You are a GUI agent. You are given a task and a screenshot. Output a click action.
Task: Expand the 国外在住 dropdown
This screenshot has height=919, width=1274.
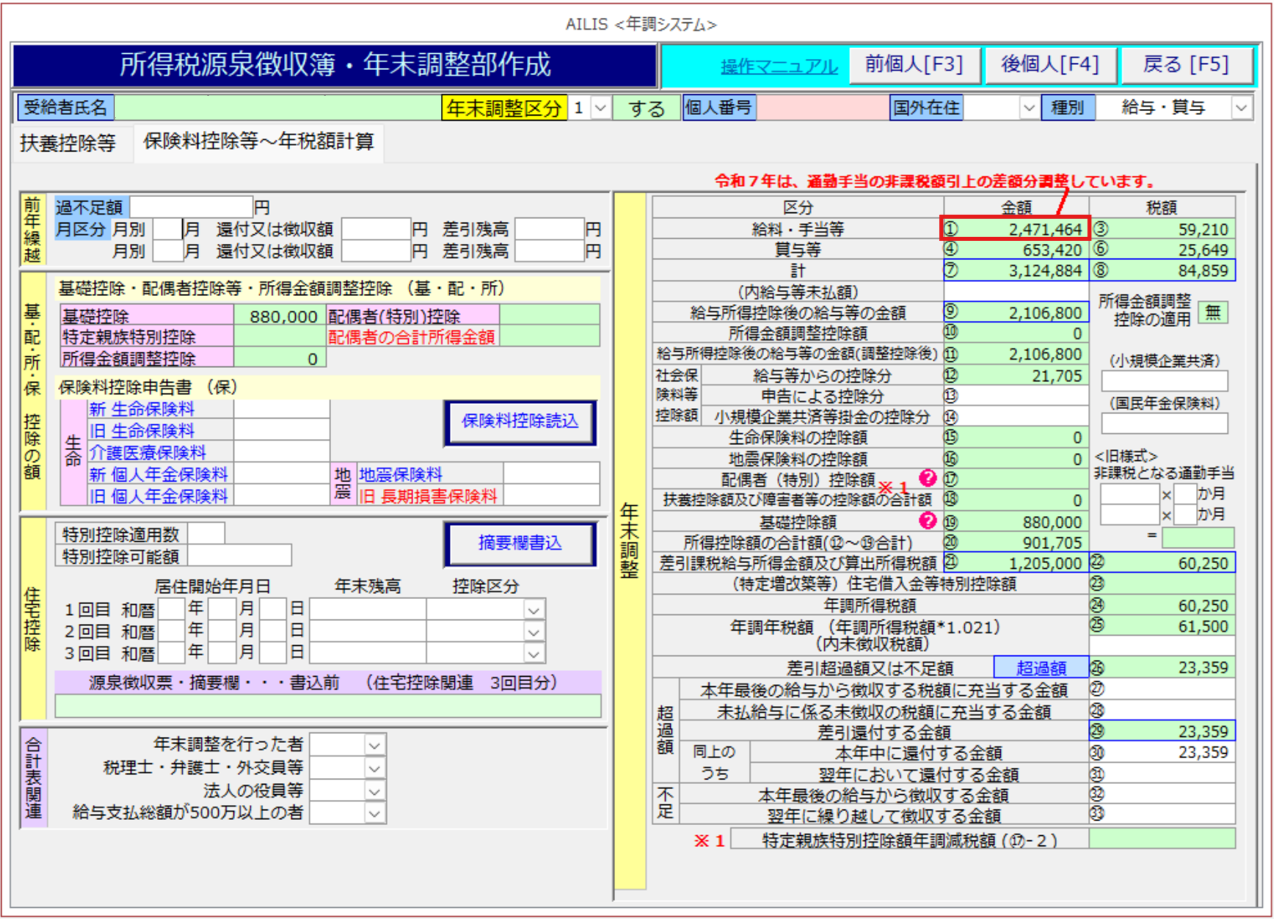1029,108
